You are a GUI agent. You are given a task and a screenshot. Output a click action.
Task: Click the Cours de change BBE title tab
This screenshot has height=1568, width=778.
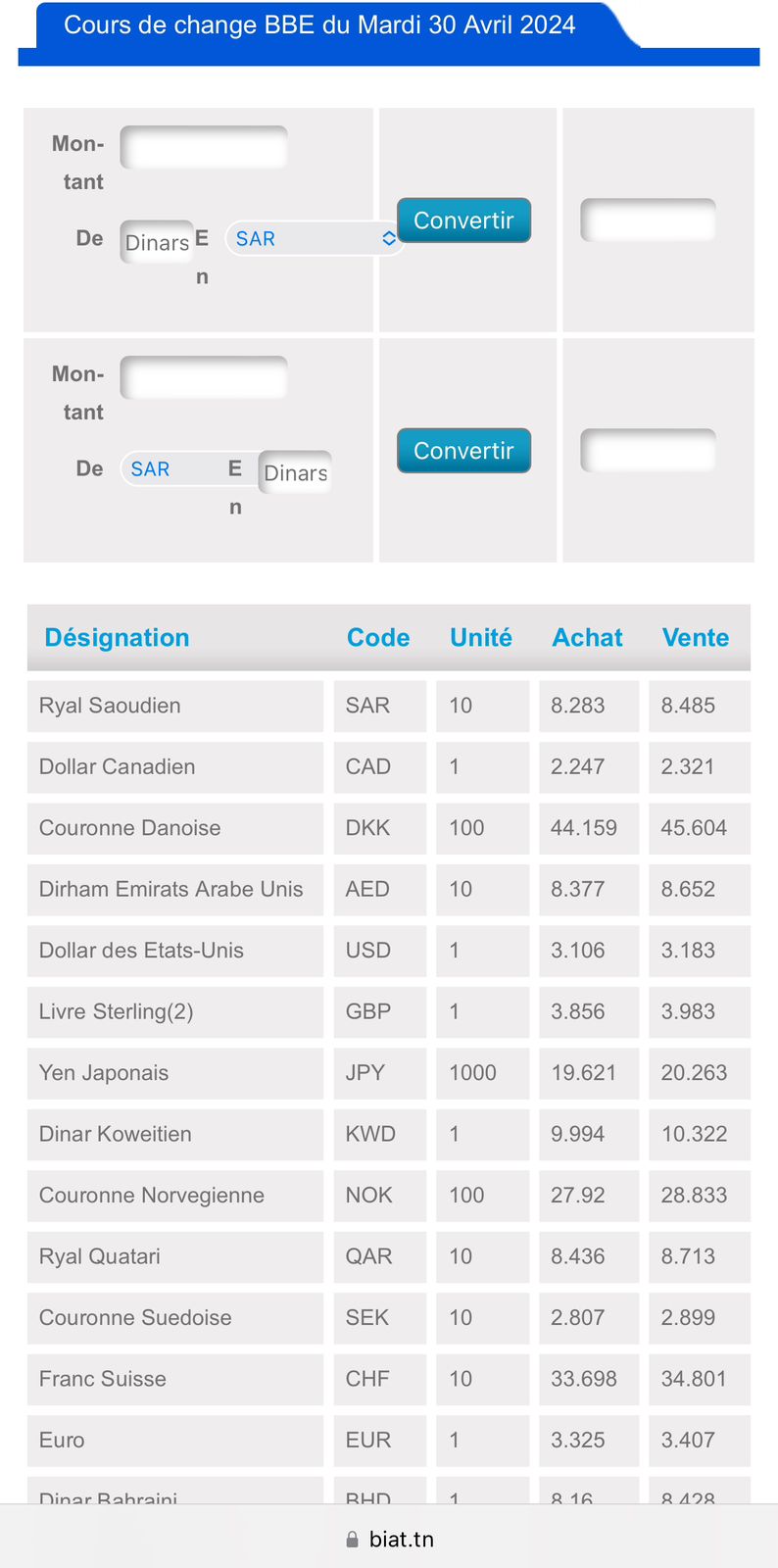319,24
